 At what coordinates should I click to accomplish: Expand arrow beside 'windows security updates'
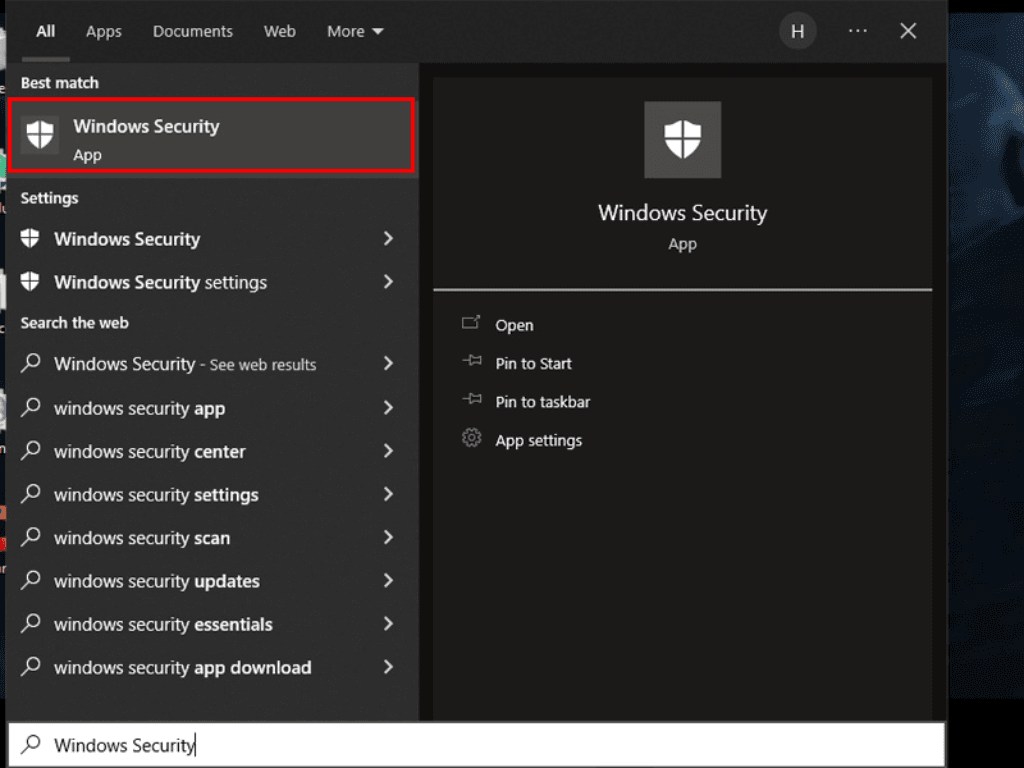click(388, 581)
